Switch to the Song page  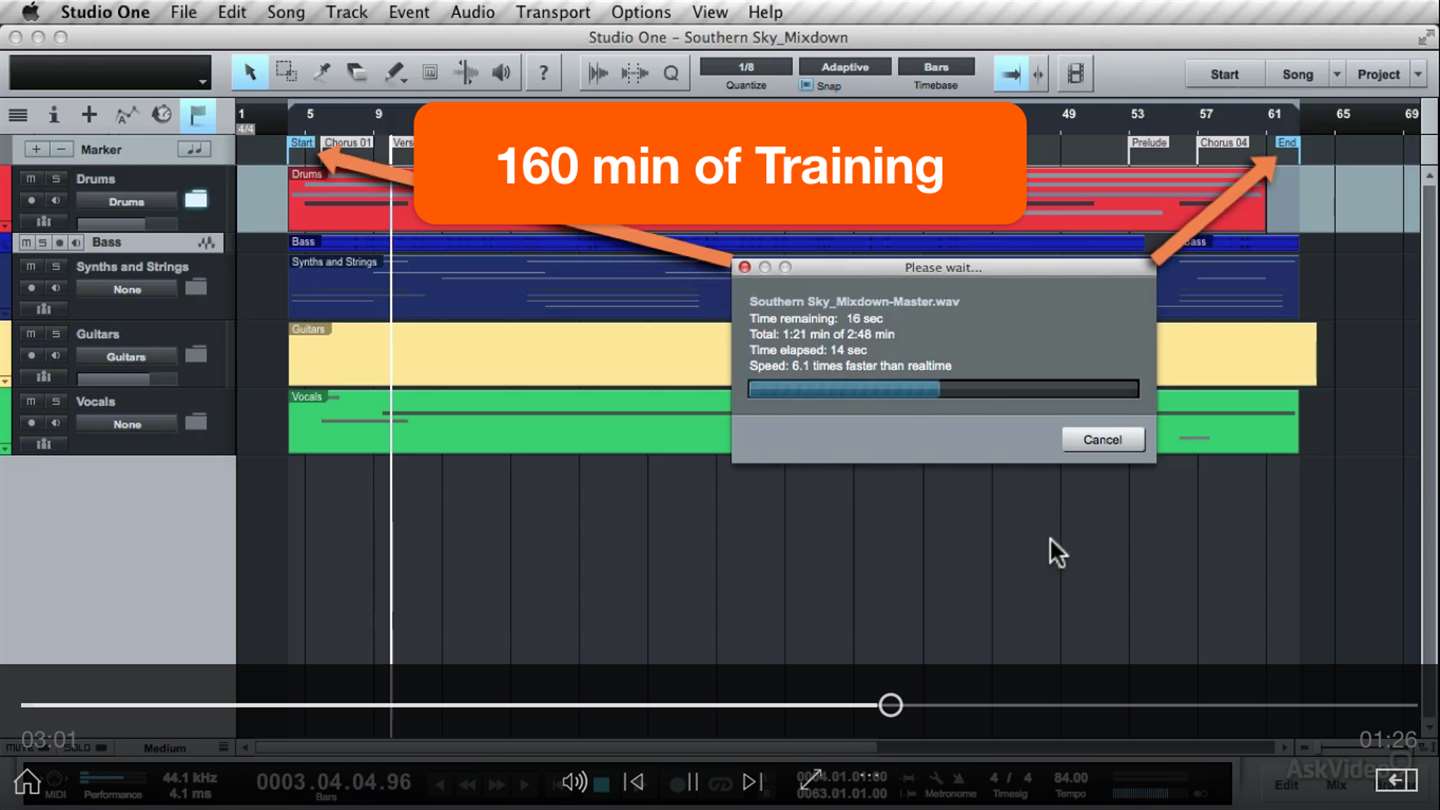click(x=1298, y=74)
